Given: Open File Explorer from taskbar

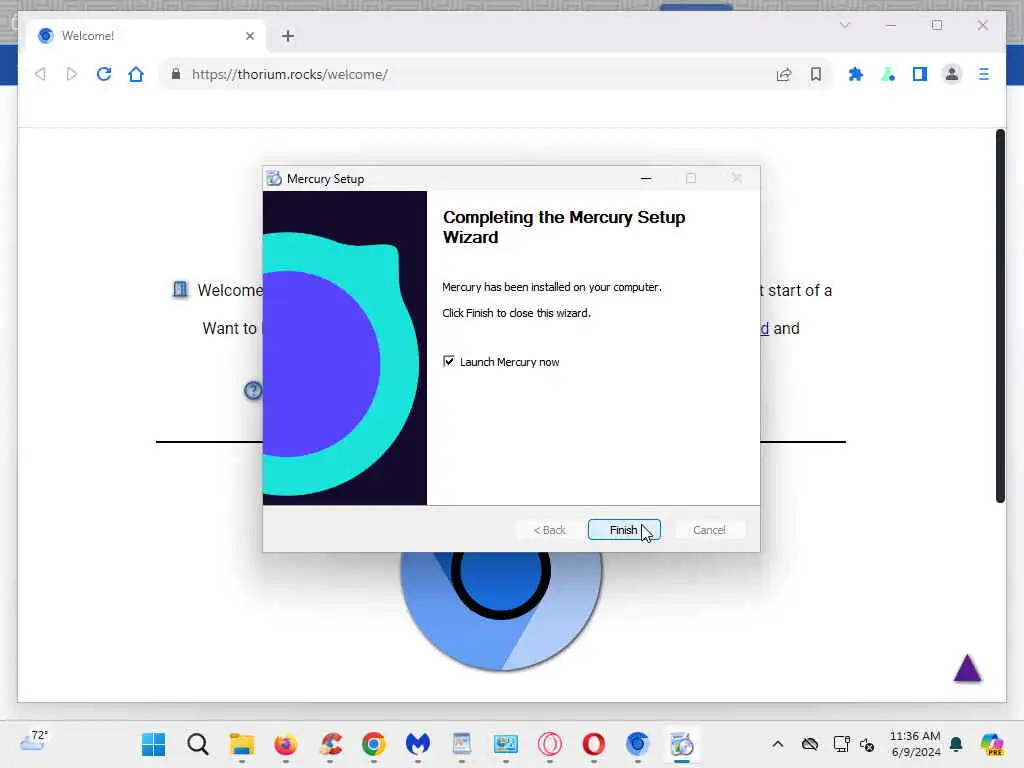Looking at the screenshot, I should coord(242,744).
